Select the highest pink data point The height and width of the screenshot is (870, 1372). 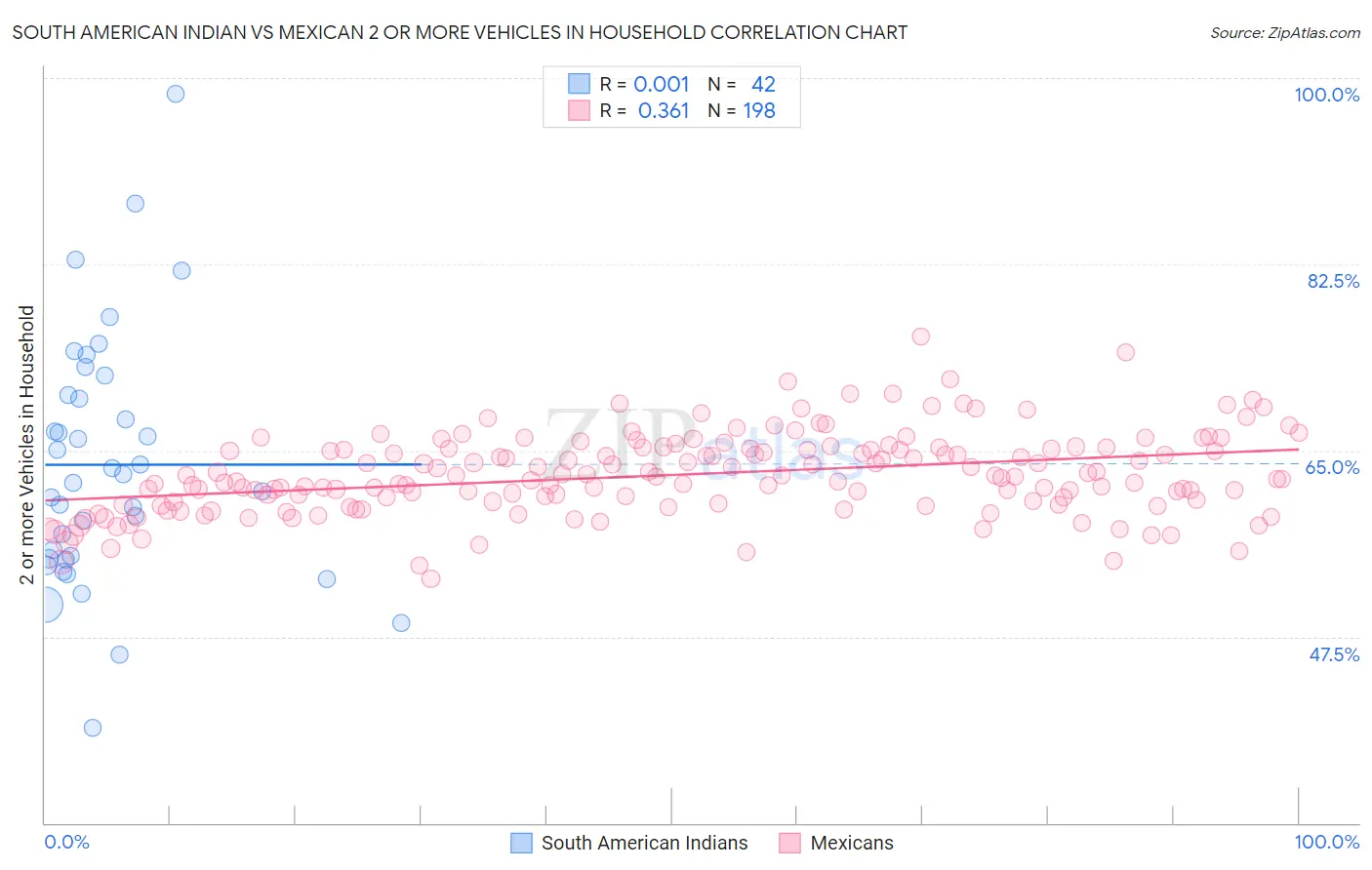click(x=920, y=336)
